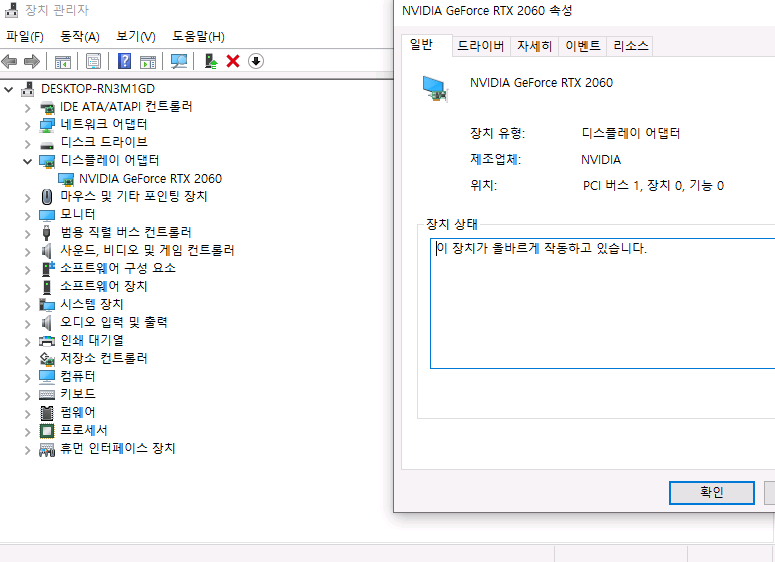Expand IDE ATA/ATAPI 컨트롤러 node
The height and width of the screenshot is (562, 775).
(x=28, y=108)
